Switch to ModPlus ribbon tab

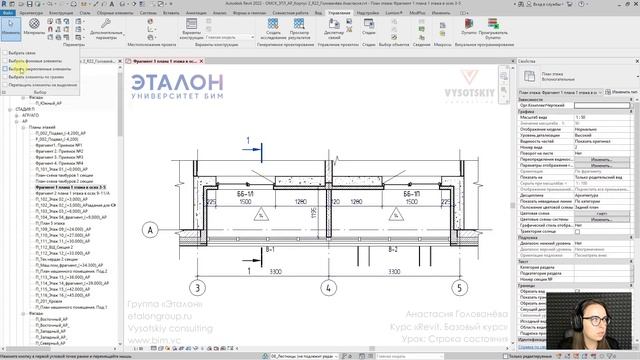[417, 13]
